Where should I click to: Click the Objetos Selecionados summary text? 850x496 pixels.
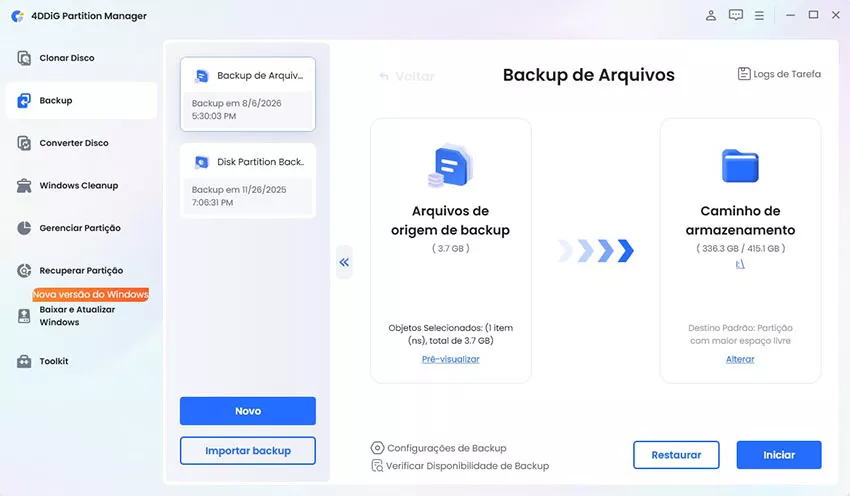tap(450, 334)
